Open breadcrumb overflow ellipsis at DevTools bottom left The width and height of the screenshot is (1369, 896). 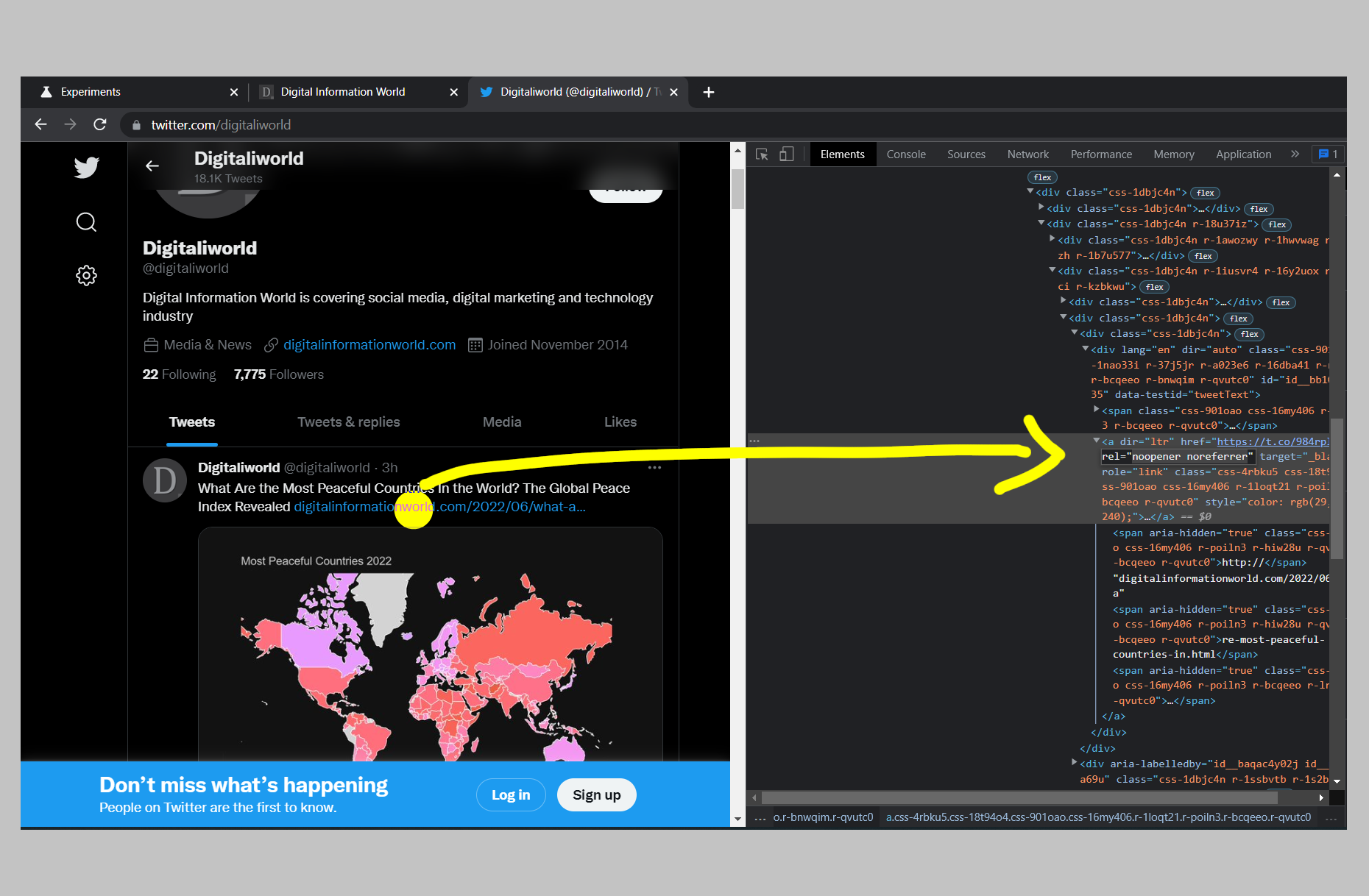(x=760, y=817)
